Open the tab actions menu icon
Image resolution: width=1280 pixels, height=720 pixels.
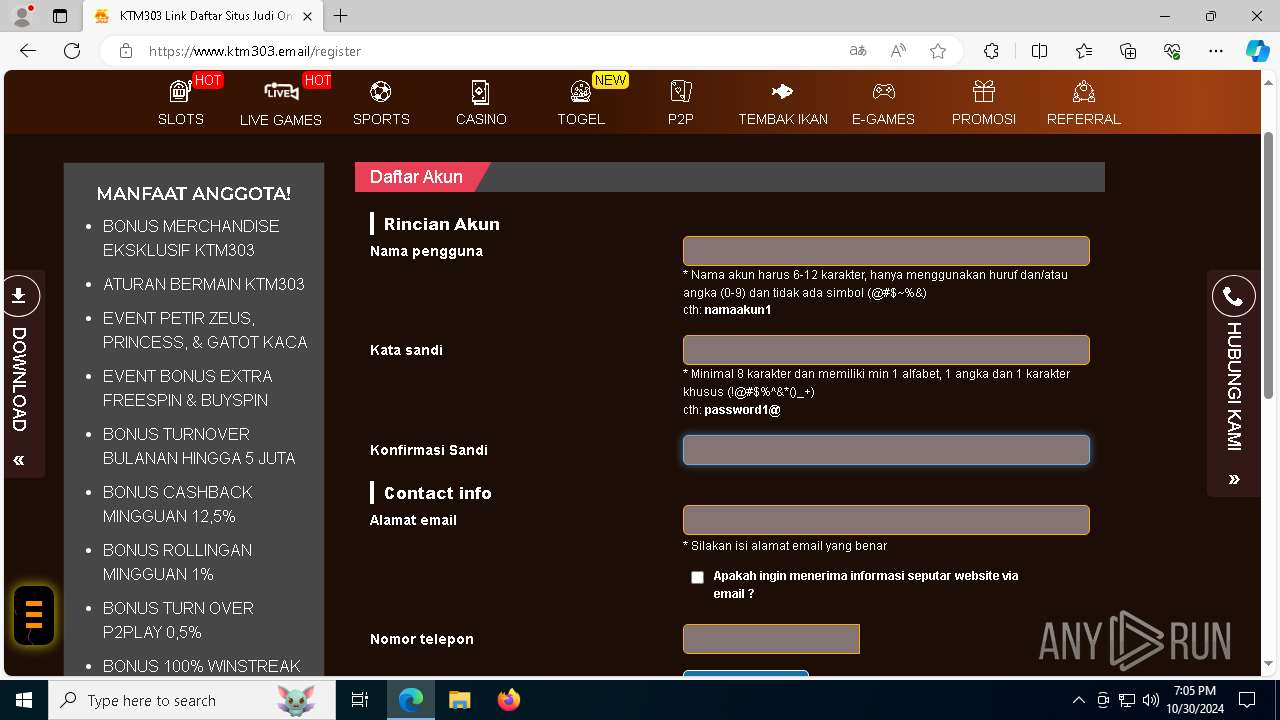[60, 16]
